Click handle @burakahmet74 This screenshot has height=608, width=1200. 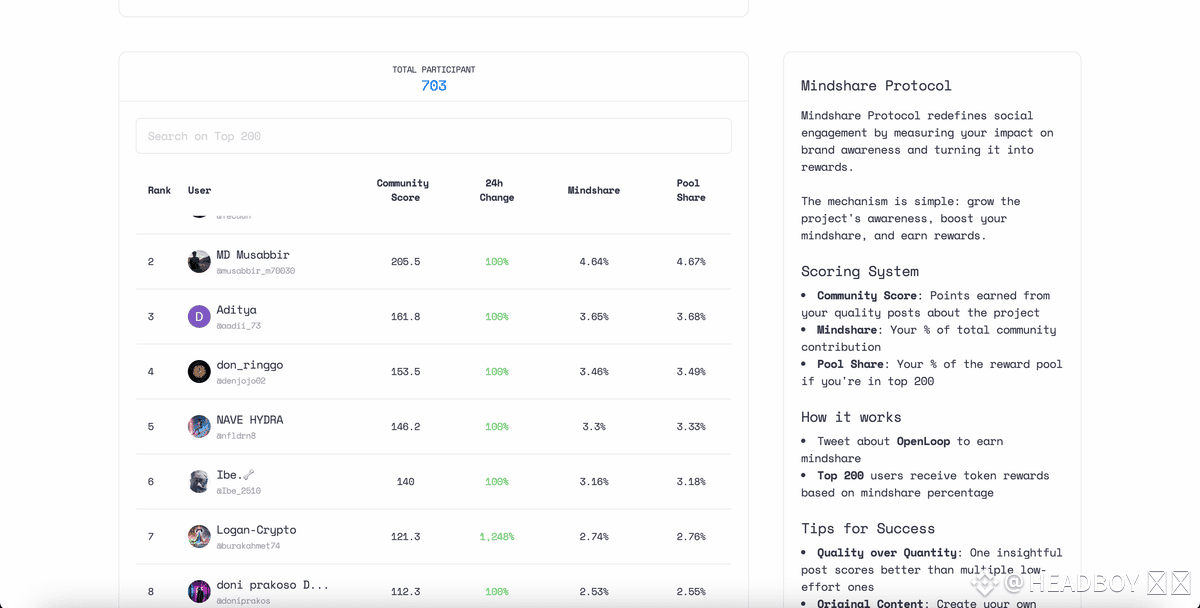click(248, 546)
